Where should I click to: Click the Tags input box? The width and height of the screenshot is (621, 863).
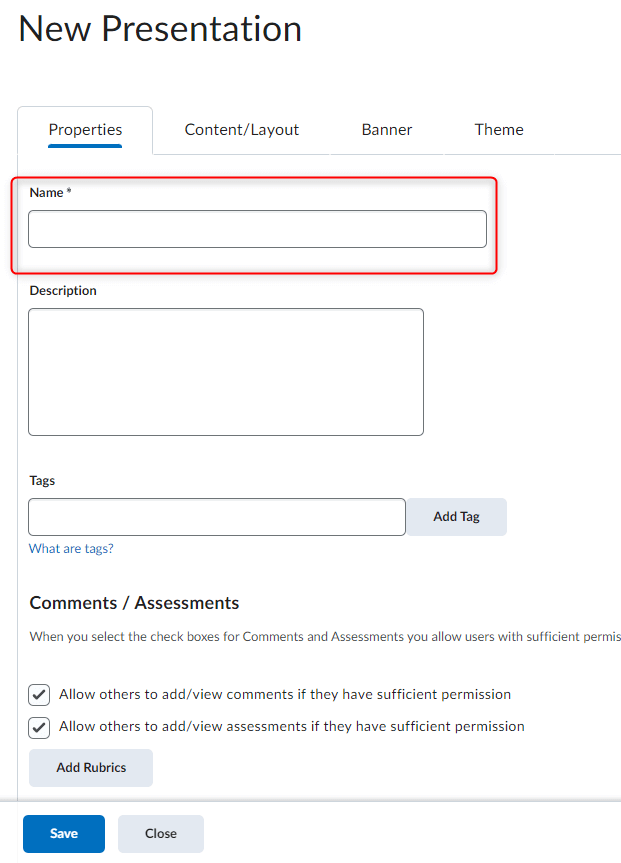tap(217, 517)
